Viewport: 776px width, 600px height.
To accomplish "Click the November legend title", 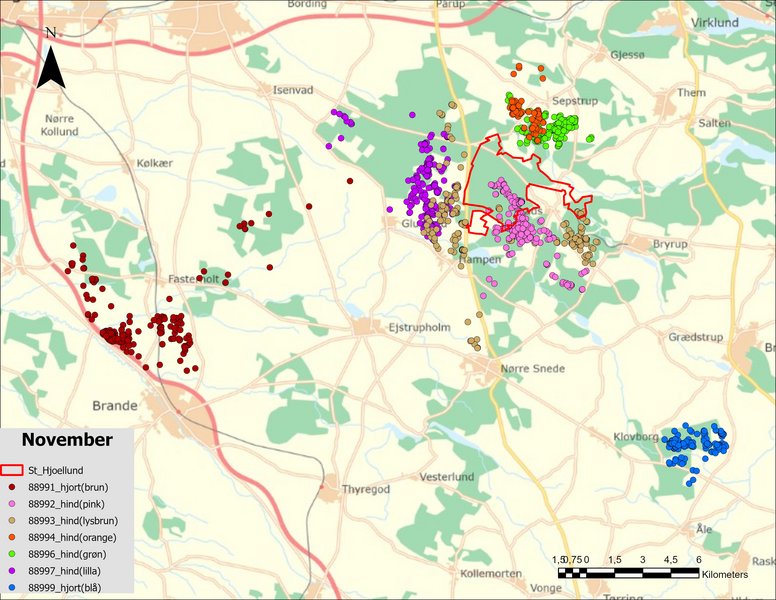I will point(67,440).
